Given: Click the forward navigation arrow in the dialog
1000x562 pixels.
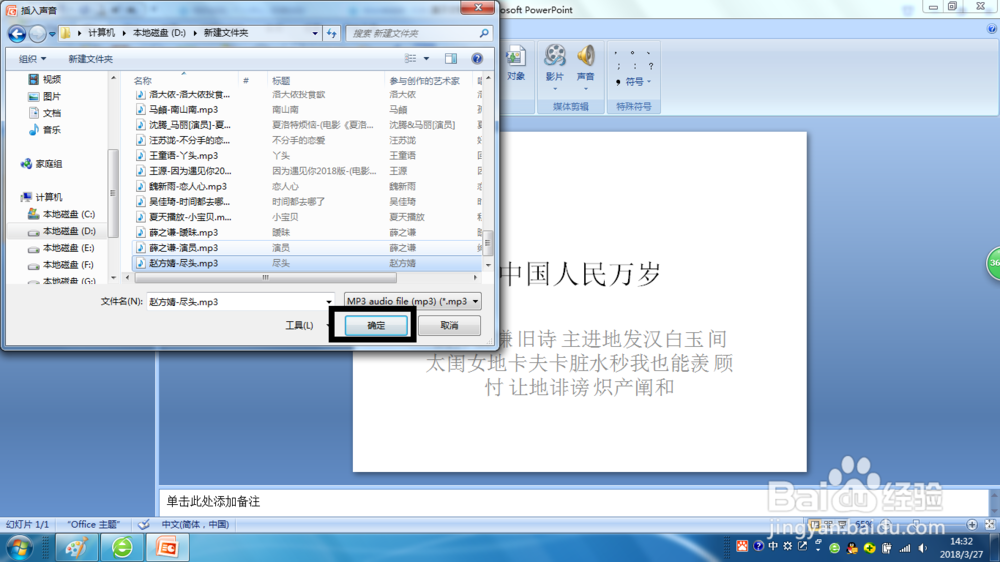Looking at the screenshot, I should click(38, 33).
